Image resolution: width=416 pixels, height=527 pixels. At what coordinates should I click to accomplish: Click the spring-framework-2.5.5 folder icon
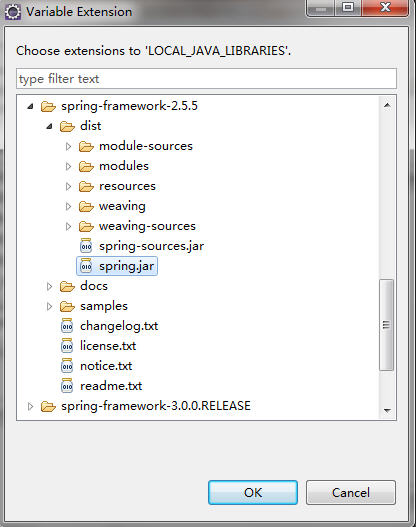coord(48,107)
